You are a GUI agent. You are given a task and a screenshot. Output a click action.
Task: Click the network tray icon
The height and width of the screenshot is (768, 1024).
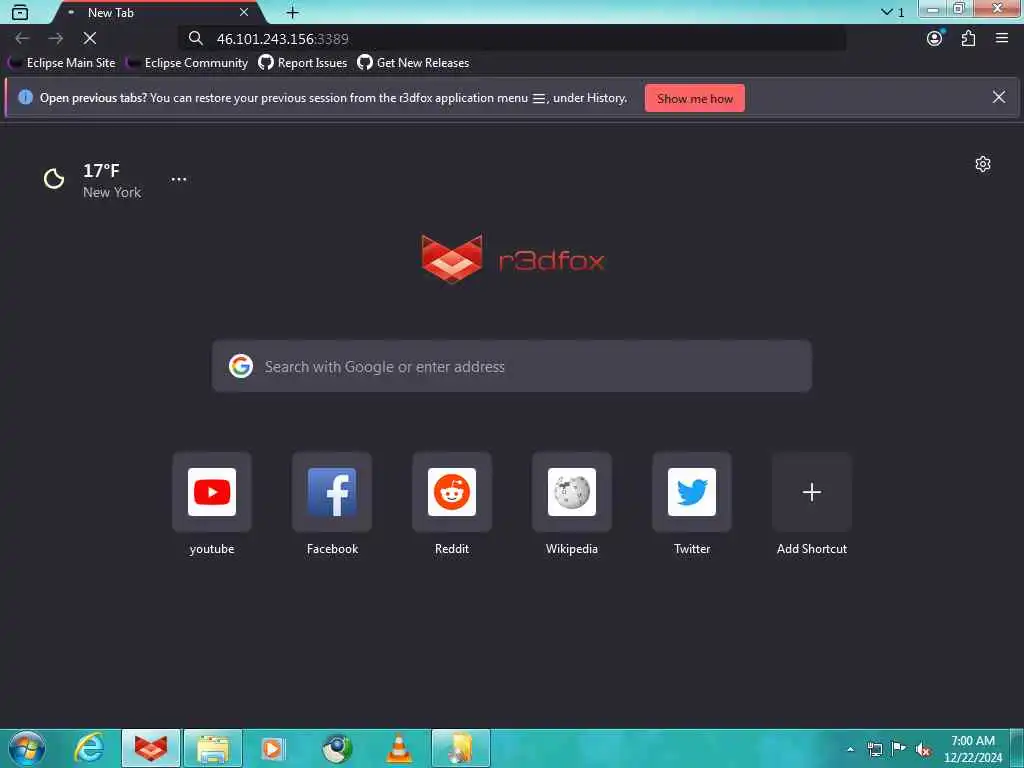click(875, 749)
